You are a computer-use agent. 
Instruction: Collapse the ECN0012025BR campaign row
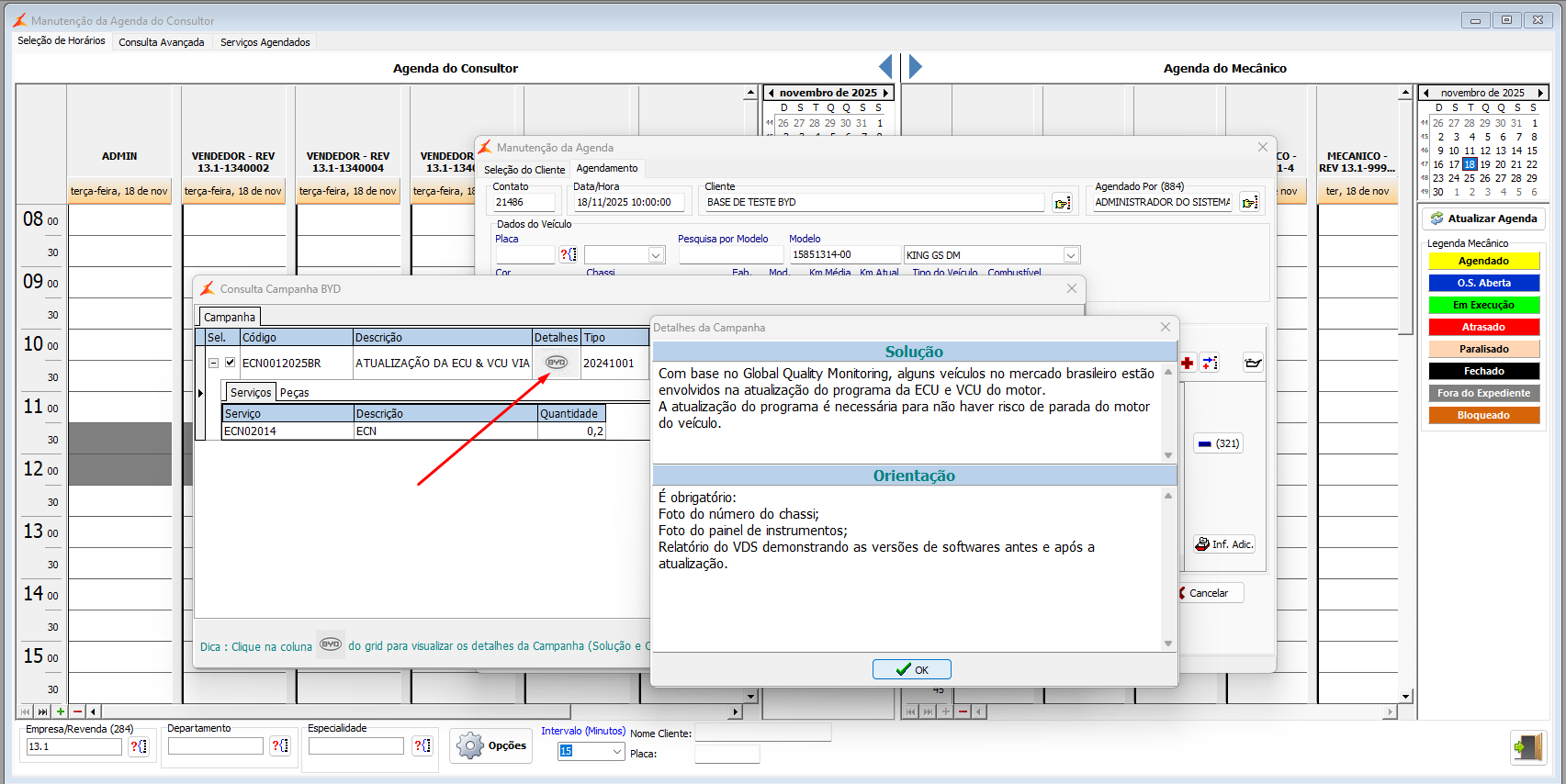point(213,363)
